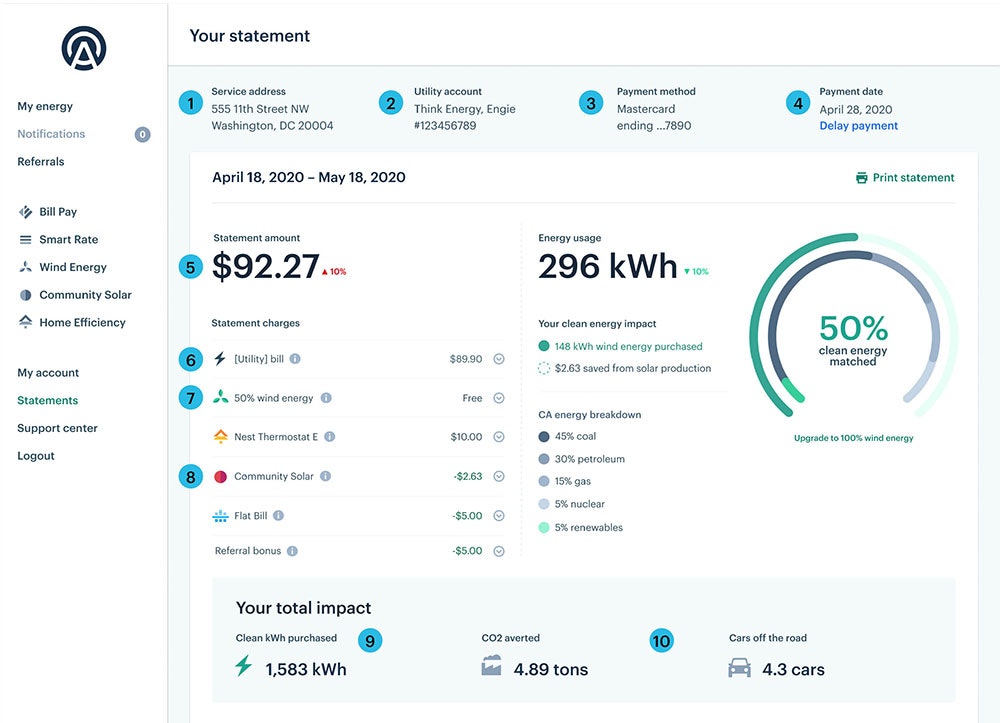The image size is (1000, 723).
Task: Click the info icon beside [Utility] bill
Action: click(295, 359)
